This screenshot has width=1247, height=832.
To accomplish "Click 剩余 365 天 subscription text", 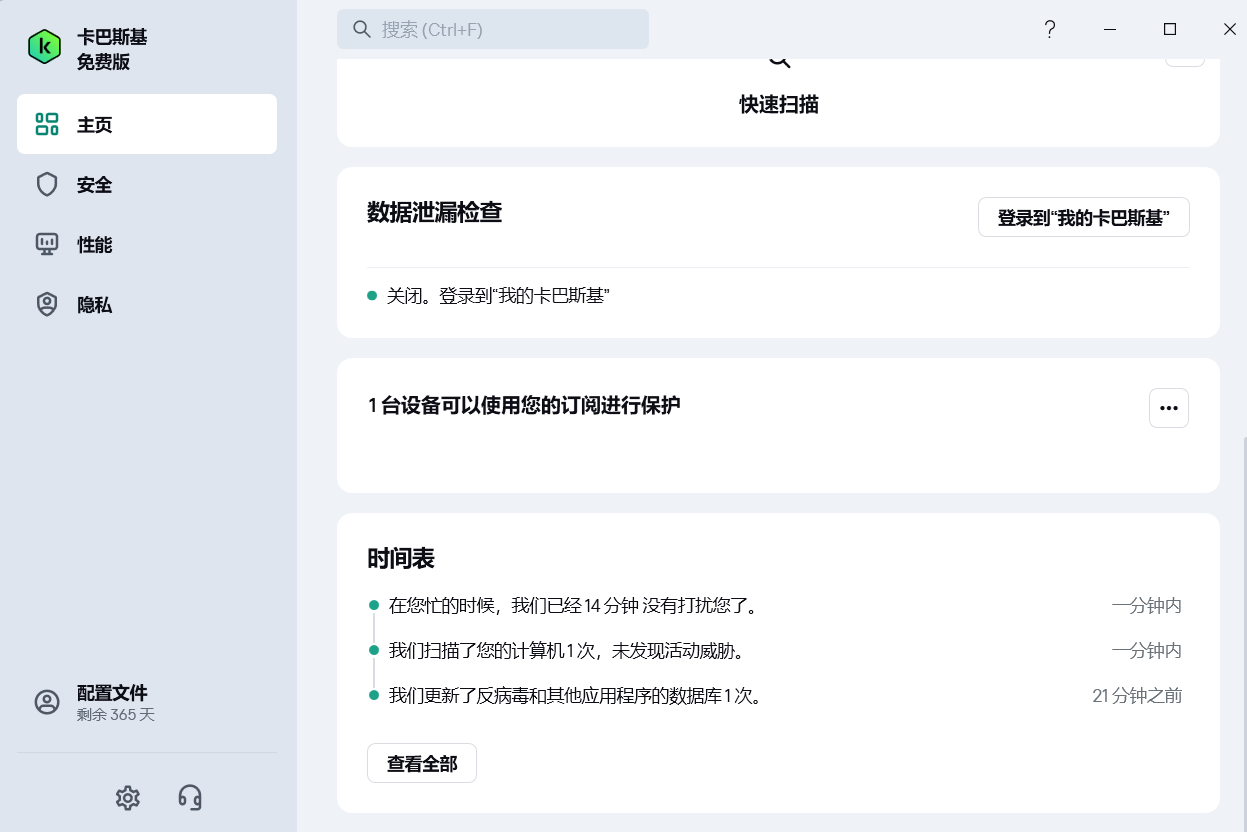I will pyautogui.click(x=116, y=715).
